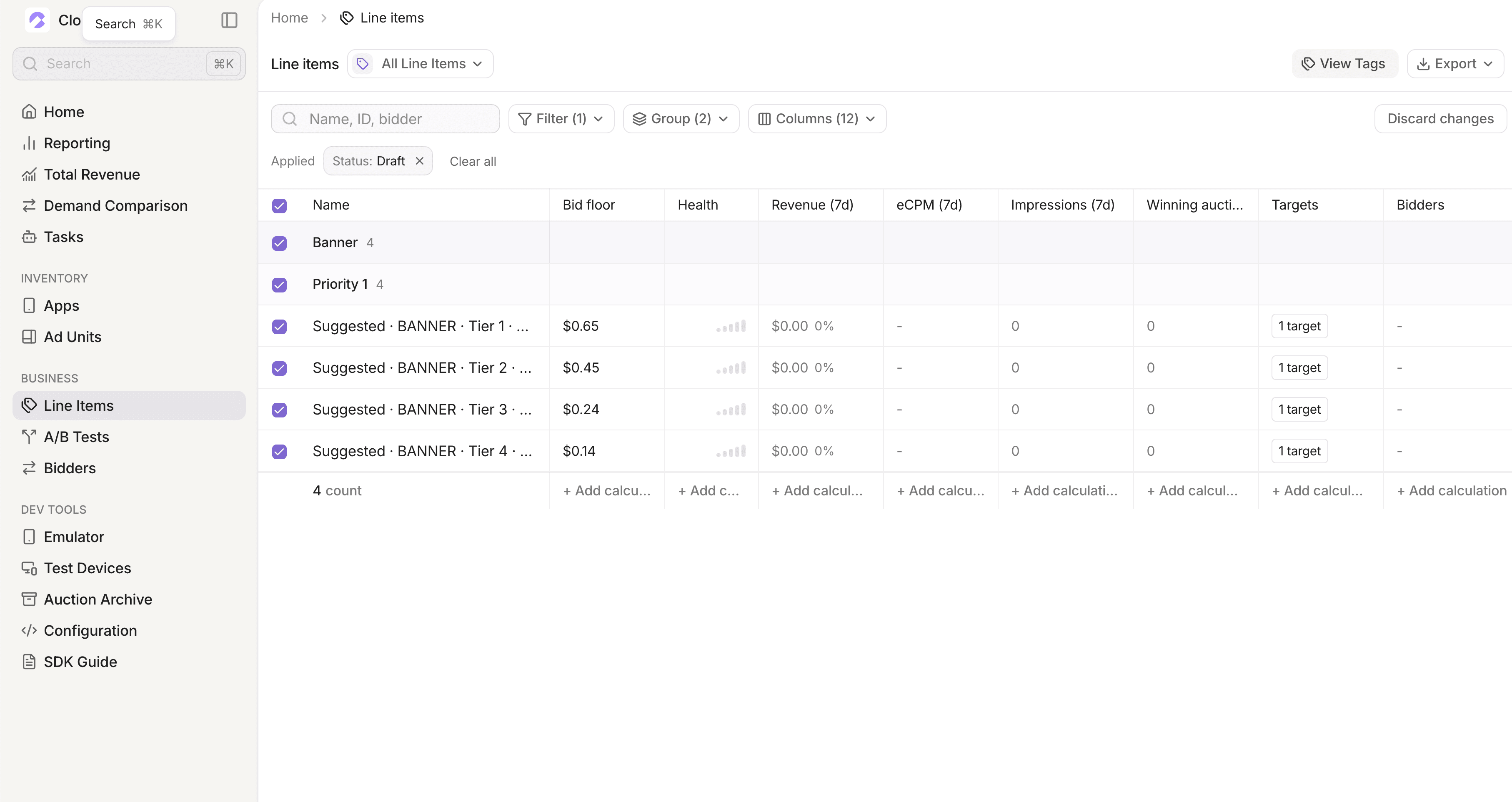Uncheck the Priority 1 group checkbox
1512x802 pixels.
pos(279,285)
